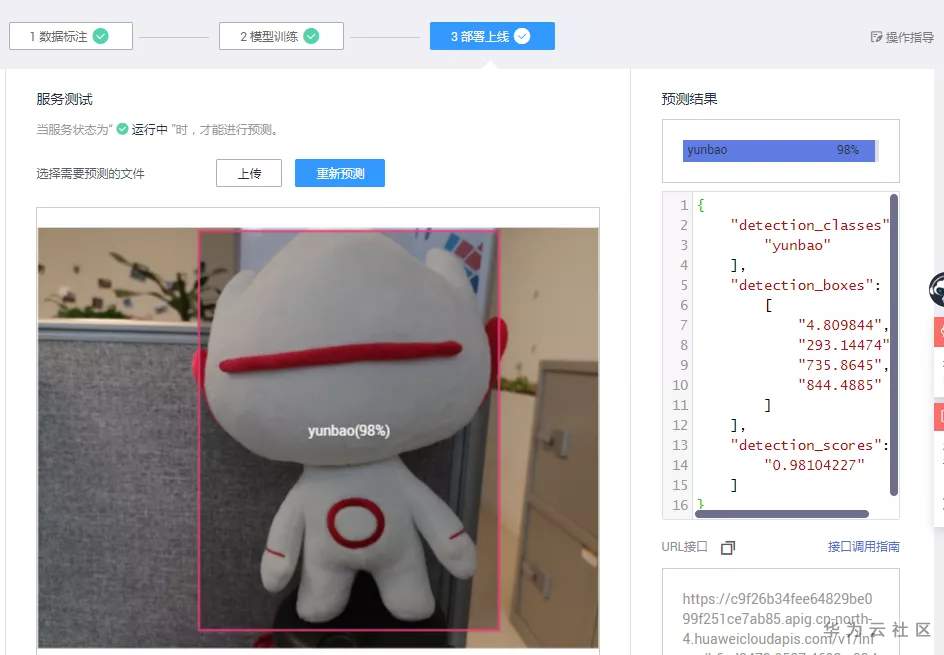The image size is (944, 655).
Task: Open step 1 数据标注 tab
Action: (71, 36)
